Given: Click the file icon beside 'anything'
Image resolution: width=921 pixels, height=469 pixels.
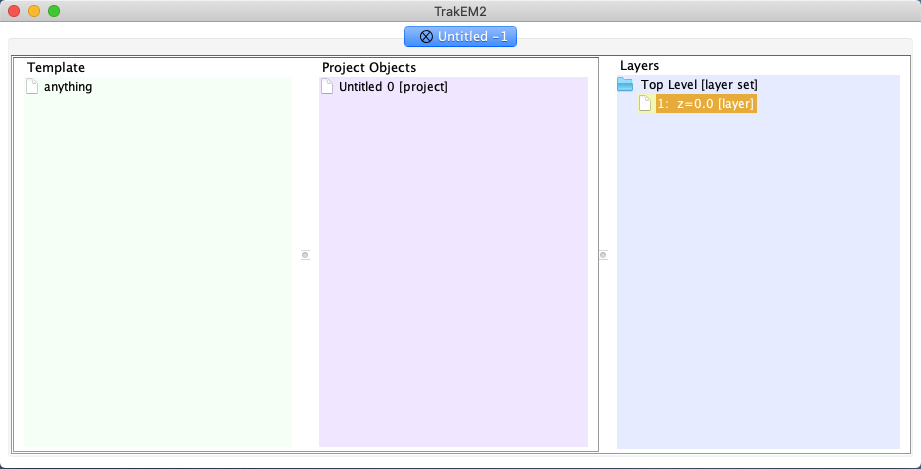Looking at the screenshot, I should (x=32, y=87).
